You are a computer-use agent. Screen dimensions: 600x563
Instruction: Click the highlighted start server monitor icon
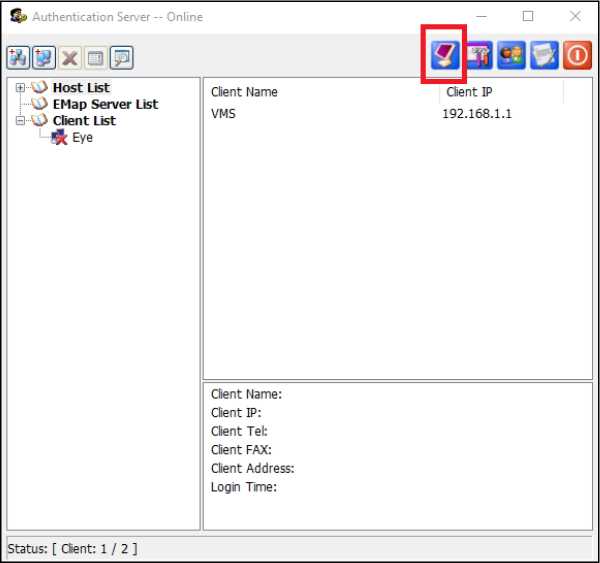pos(445,55)
